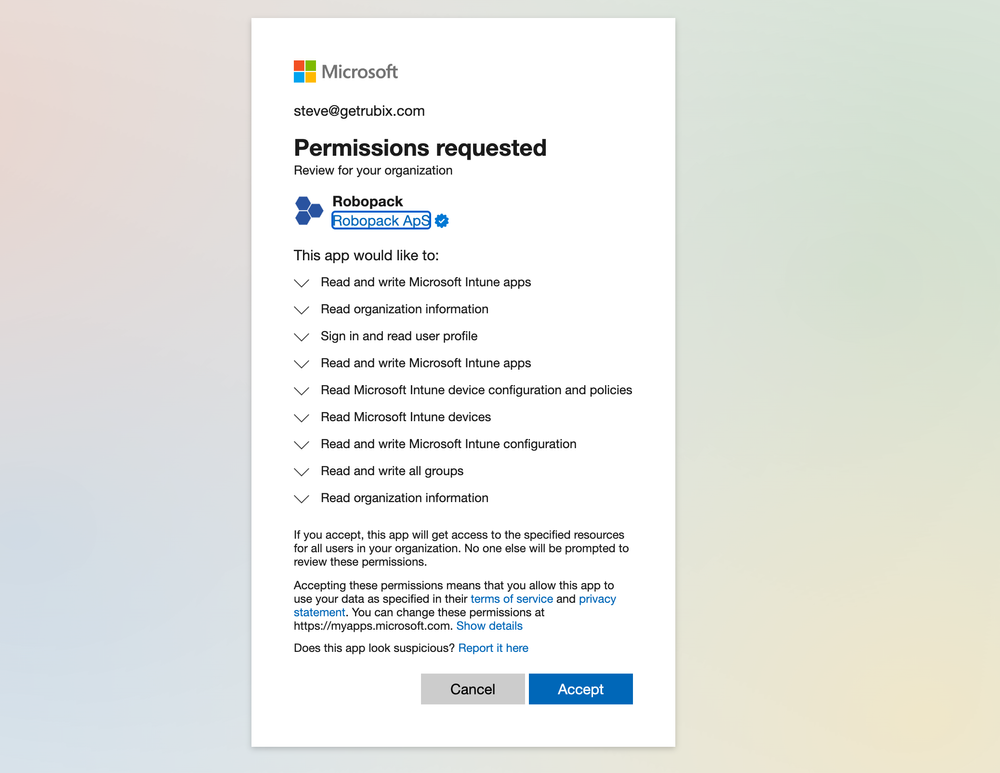Expand the Read and write all groups chevron
The height and width of the screenshot is (773, 1000).
(x=301, y=472)
